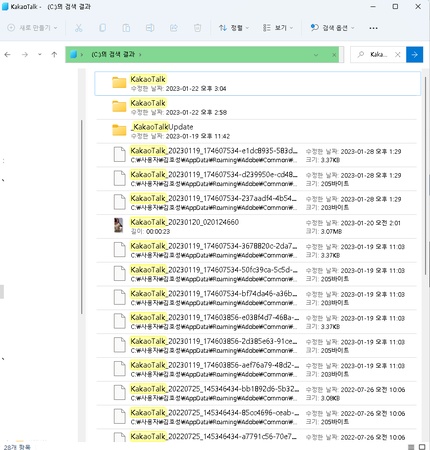The image size is (430, 450).
Task: Switch to details view icon in status bar
Action: pos(411,447)
